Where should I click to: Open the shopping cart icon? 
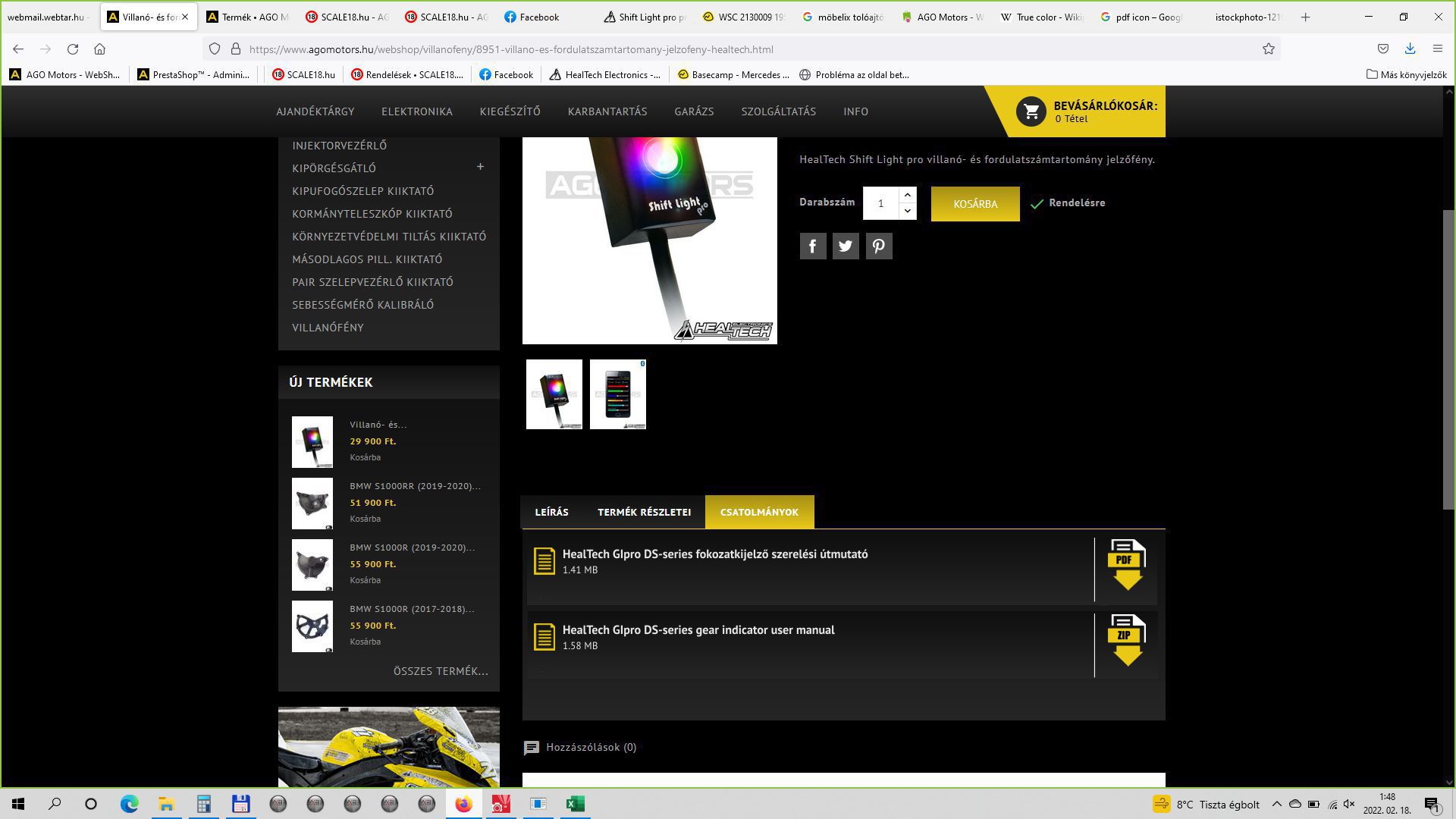coord(1031,111)
